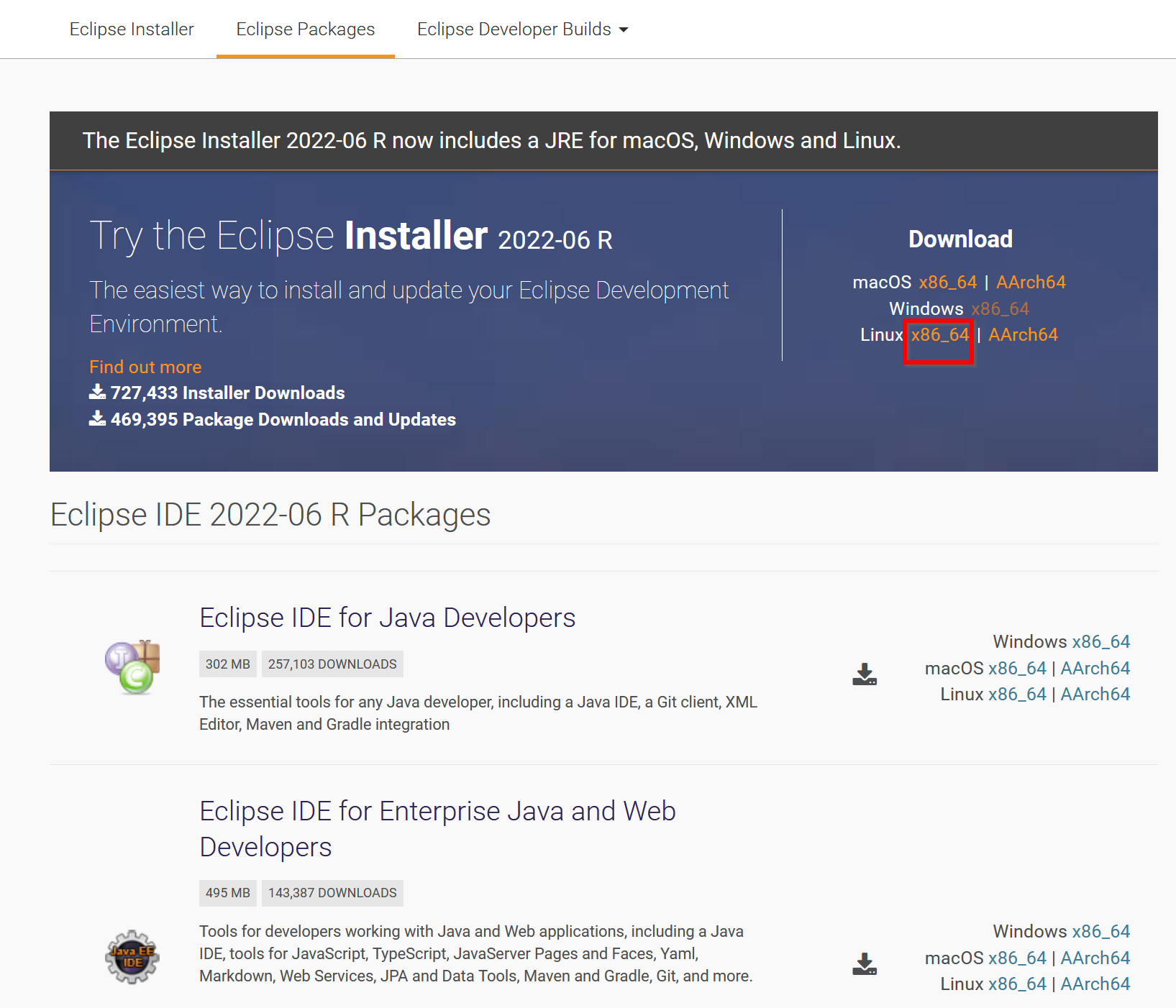Open Eclipse IDE for Java Developers title
Viewport: 1176px width, 1008px height.
(x=387, y=618)
